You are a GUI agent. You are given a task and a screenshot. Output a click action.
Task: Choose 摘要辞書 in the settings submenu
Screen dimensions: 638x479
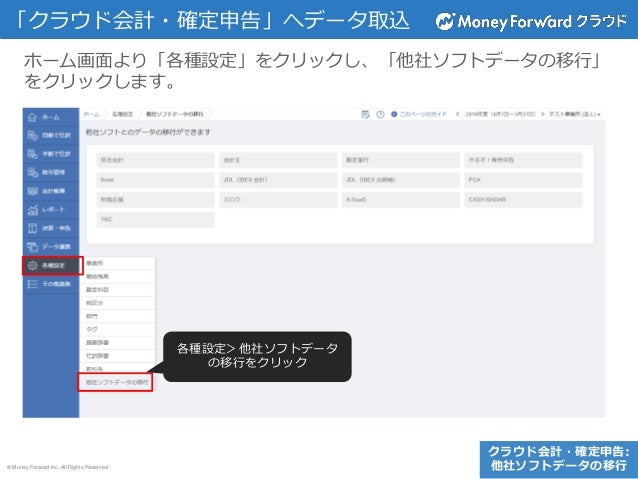coord(118,343)
